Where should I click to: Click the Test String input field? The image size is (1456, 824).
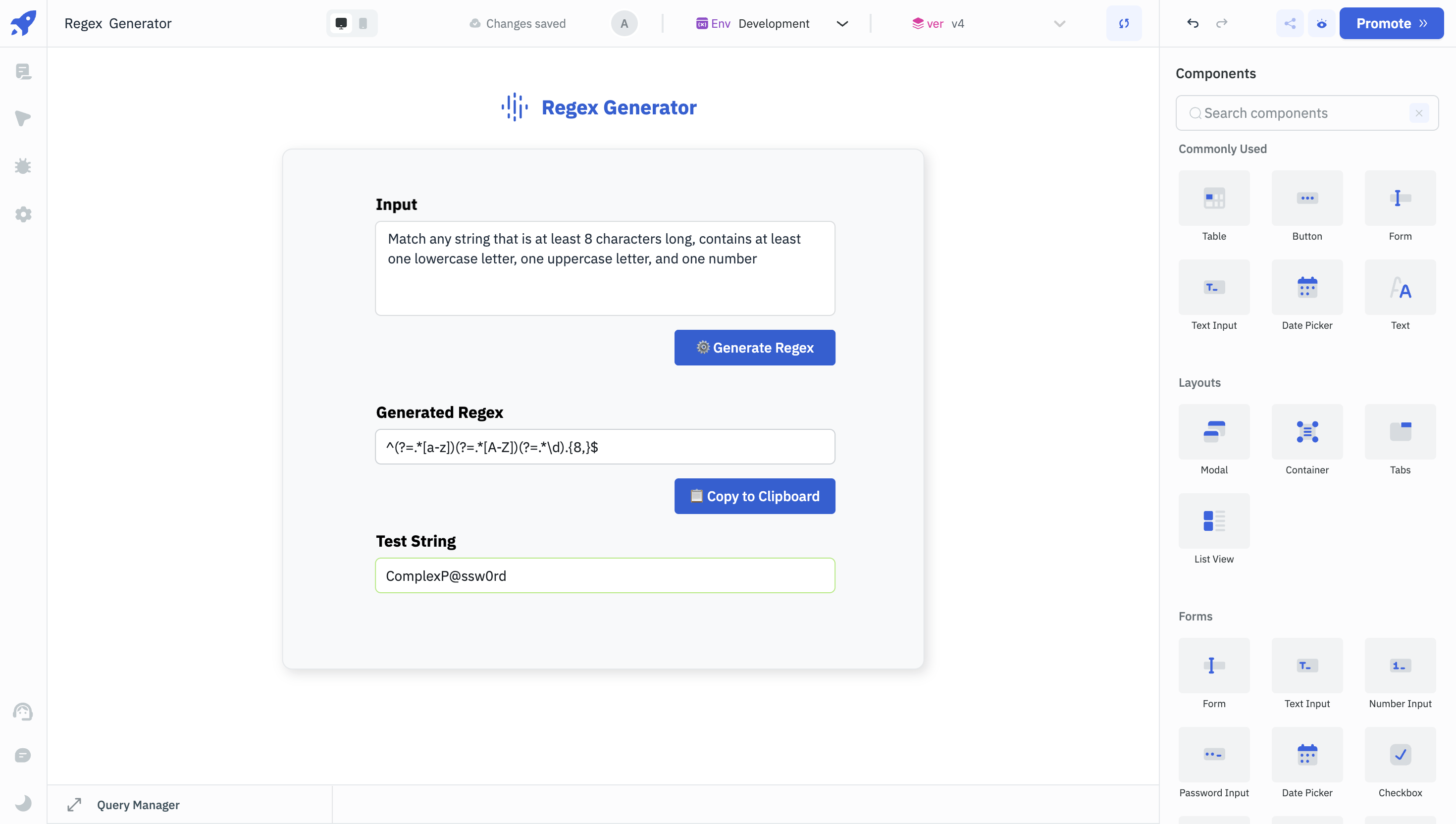coord(605,575)
